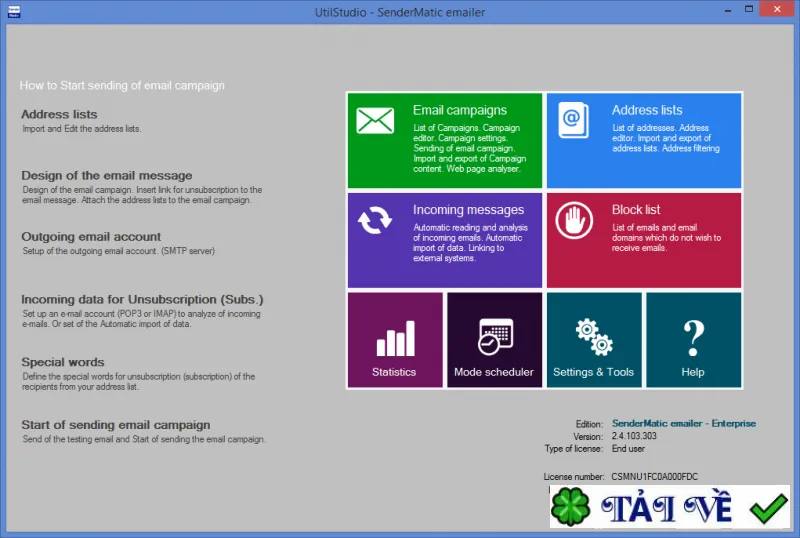This screenshot has height=538, width=800.
Task: Click the End user license type text
Action: coord(628,449)
